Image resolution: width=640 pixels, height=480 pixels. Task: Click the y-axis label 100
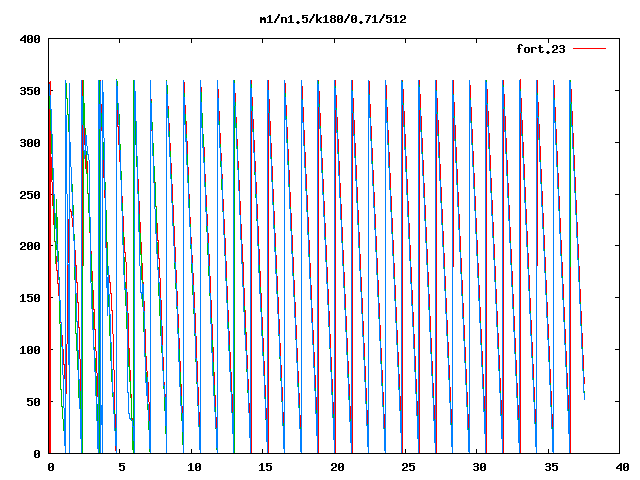(x=30, y=350)
